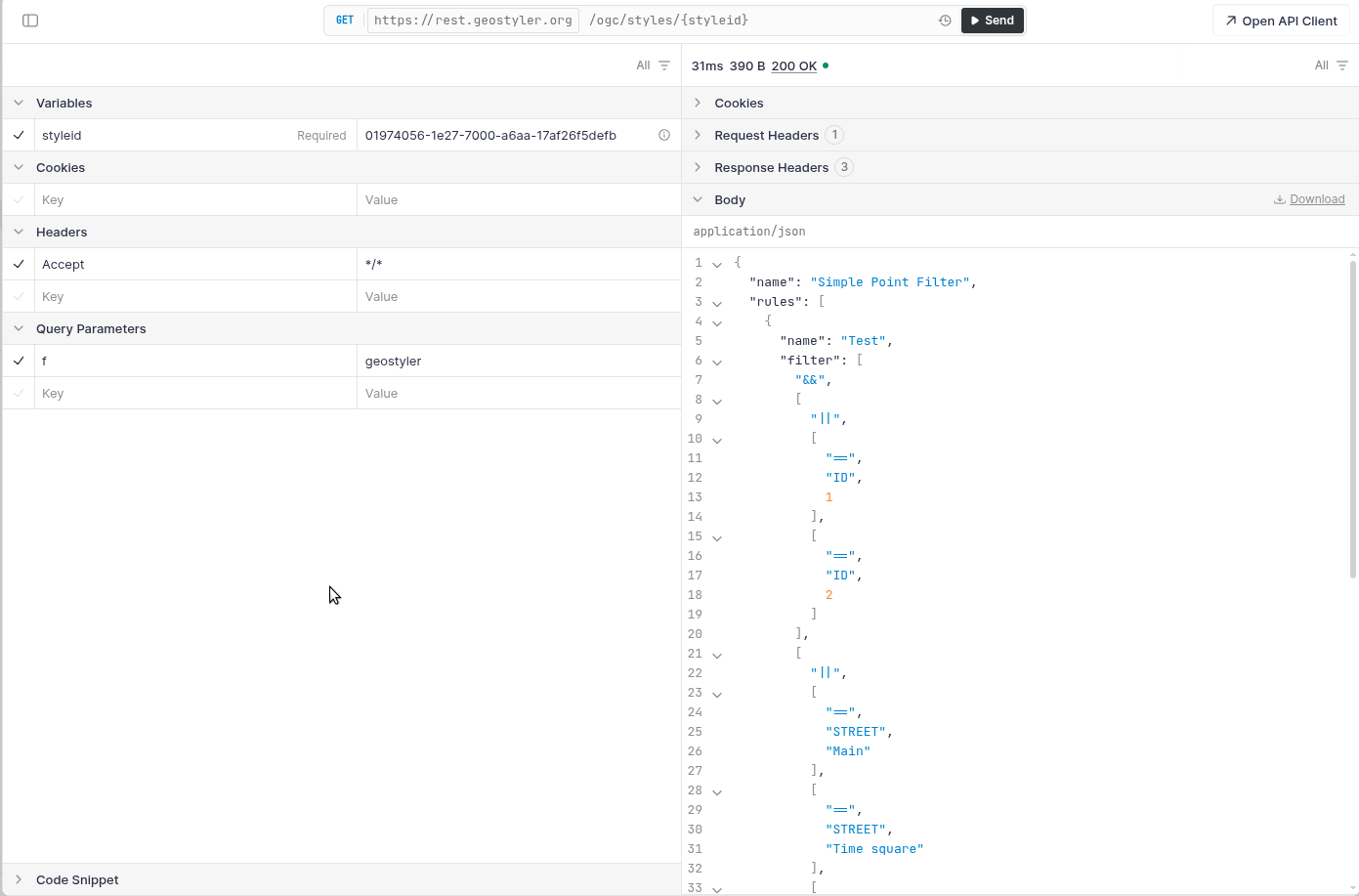1359x896 pixels.
Task: Open request sections filter labeled All
Action: pos(653,65)
